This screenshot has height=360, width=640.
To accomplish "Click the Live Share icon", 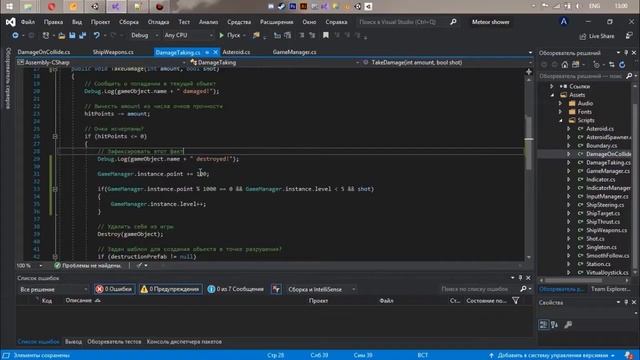I will pos(582,36).
